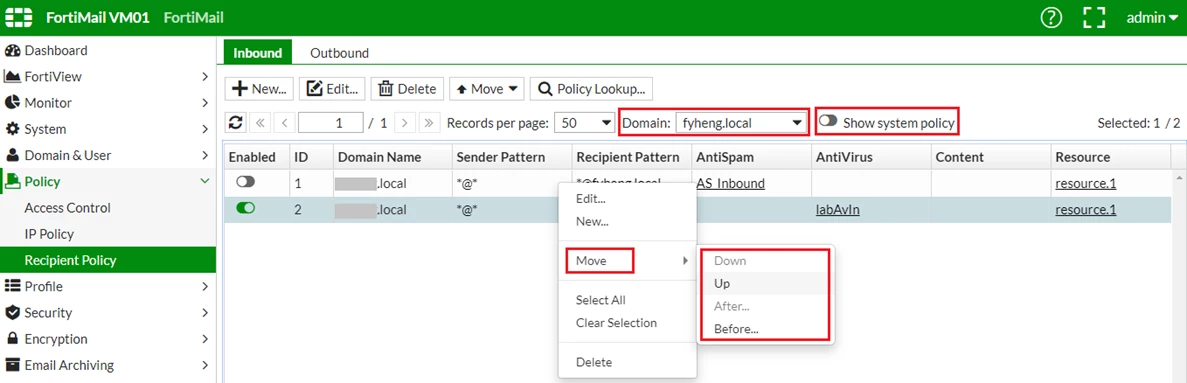Expand the FortiView menu chevron
Viewport: 1187px width, 383px height.
[204, 76]
